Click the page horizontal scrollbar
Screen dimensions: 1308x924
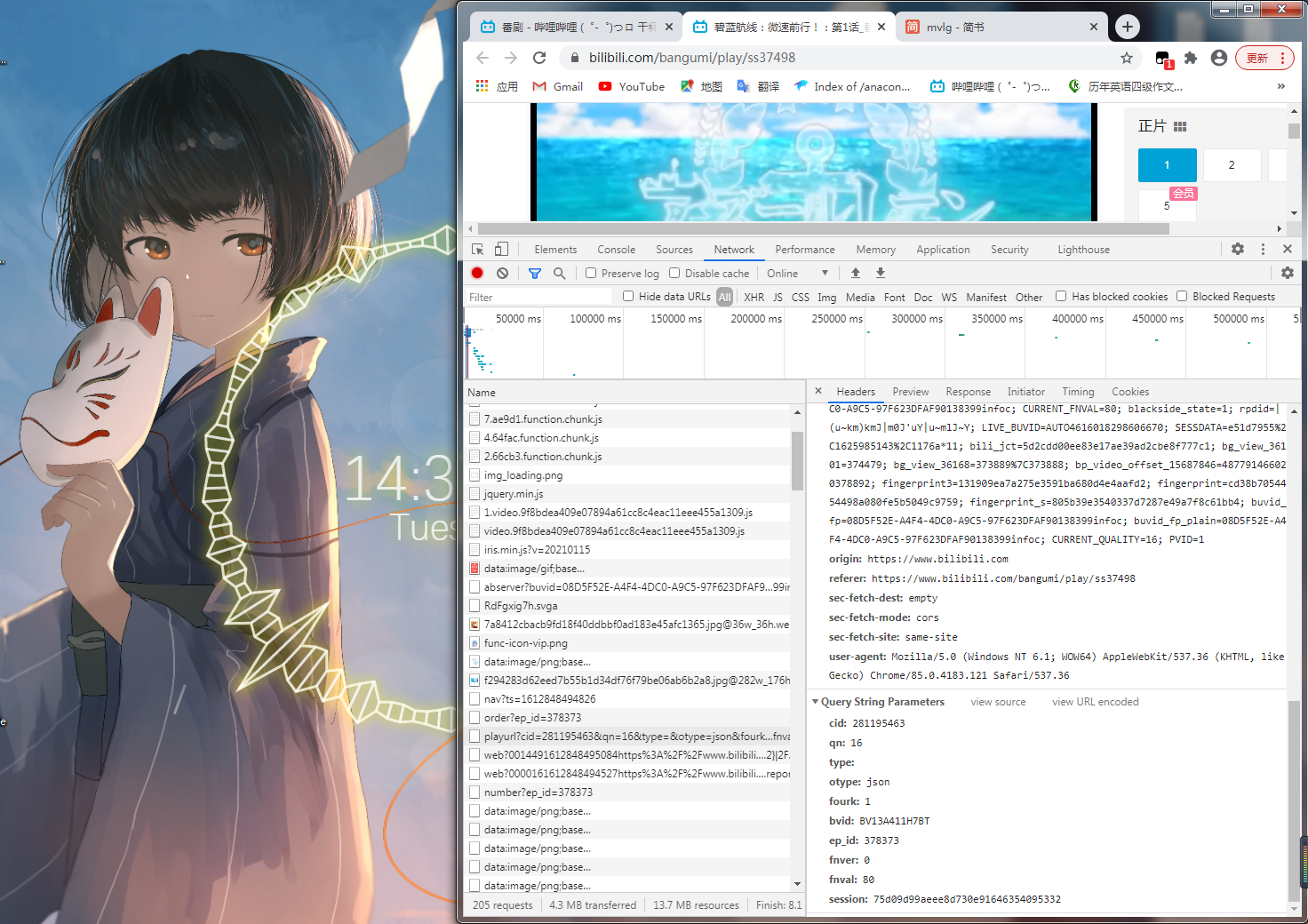tap(823, 228)
